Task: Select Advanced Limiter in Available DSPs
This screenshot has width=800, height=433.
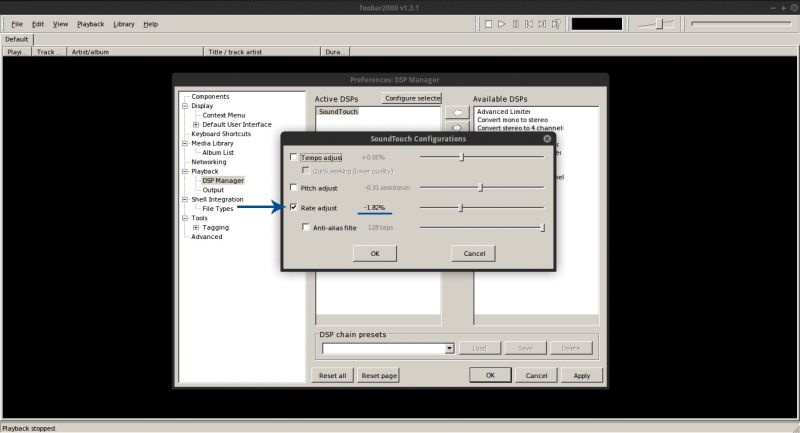Action: [504, 111]
